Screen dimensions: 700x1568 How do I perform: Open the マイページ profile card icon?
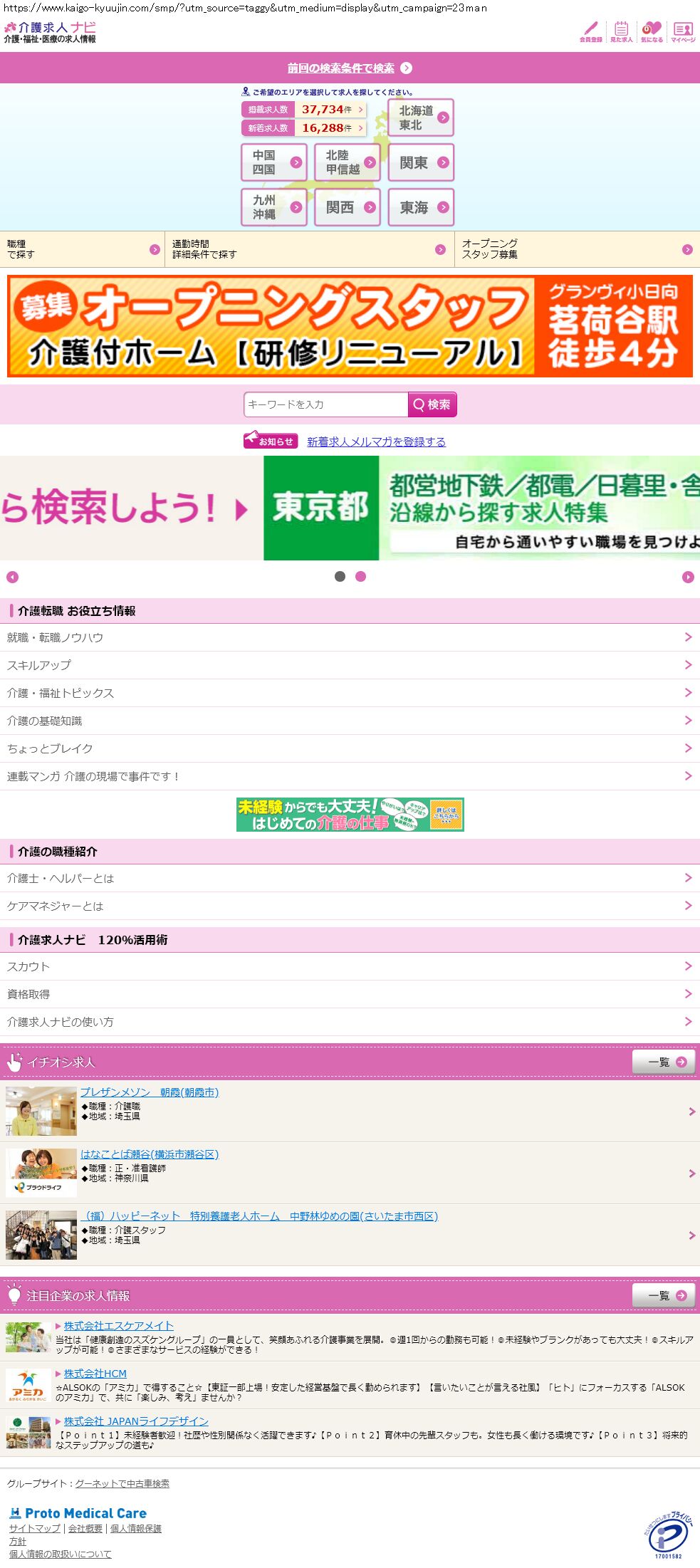tap(683, 31)
